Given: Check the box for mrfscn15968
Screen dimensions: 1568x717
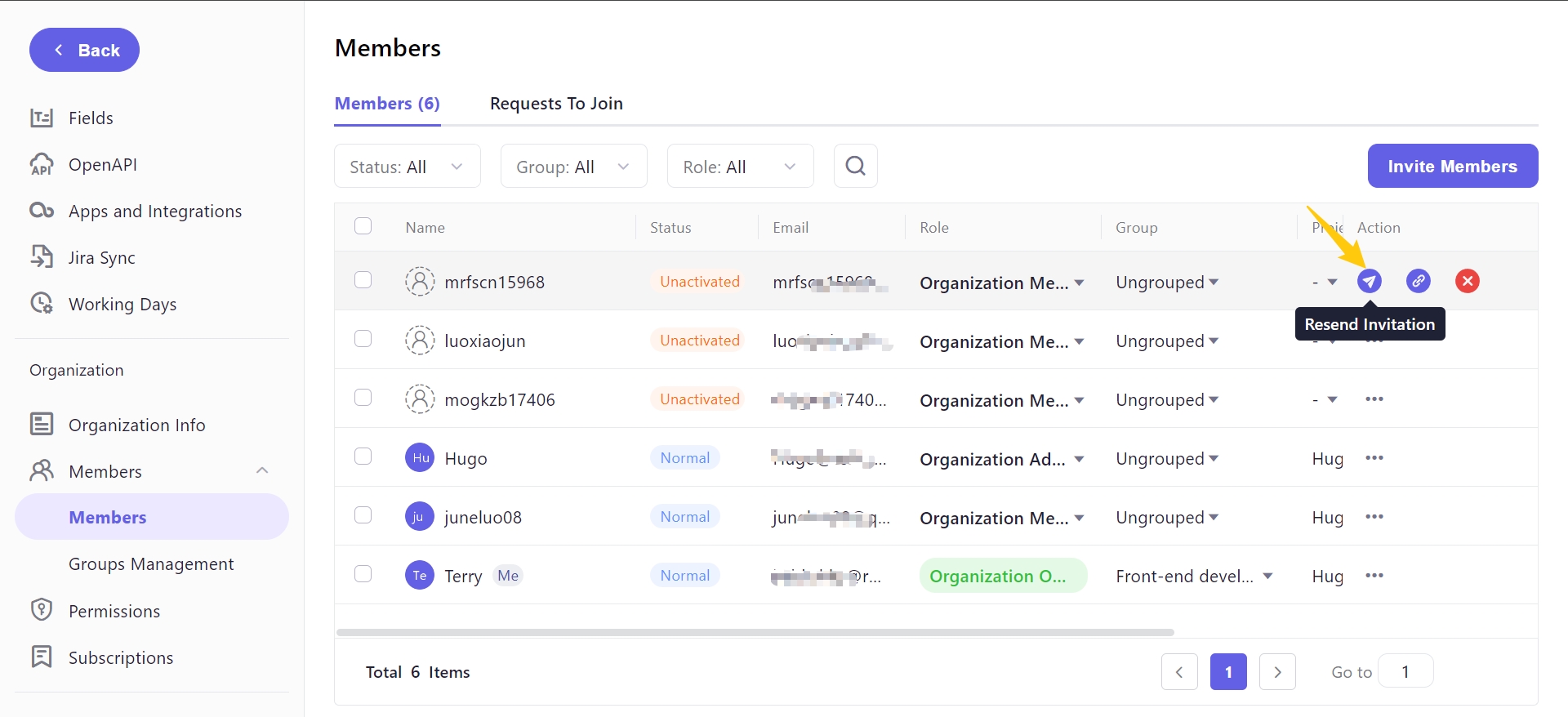Looking at the screenshot, I should [x=363, y=280].
